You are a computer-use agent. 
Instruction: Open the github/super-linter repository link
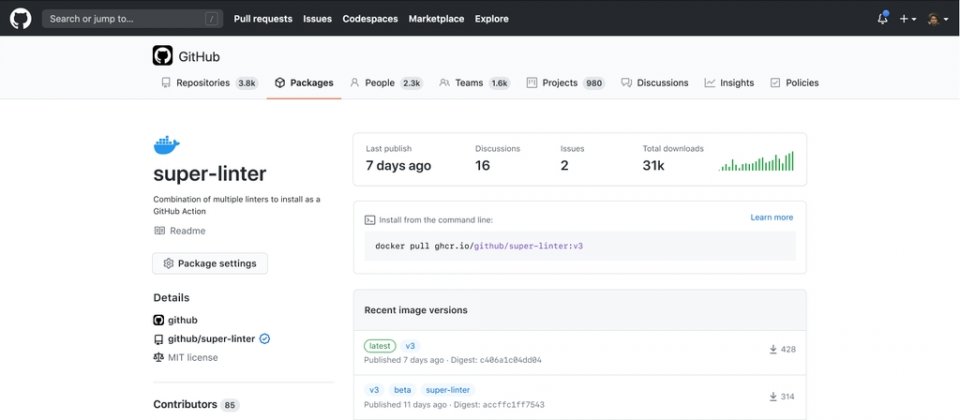tap(211, 339)
